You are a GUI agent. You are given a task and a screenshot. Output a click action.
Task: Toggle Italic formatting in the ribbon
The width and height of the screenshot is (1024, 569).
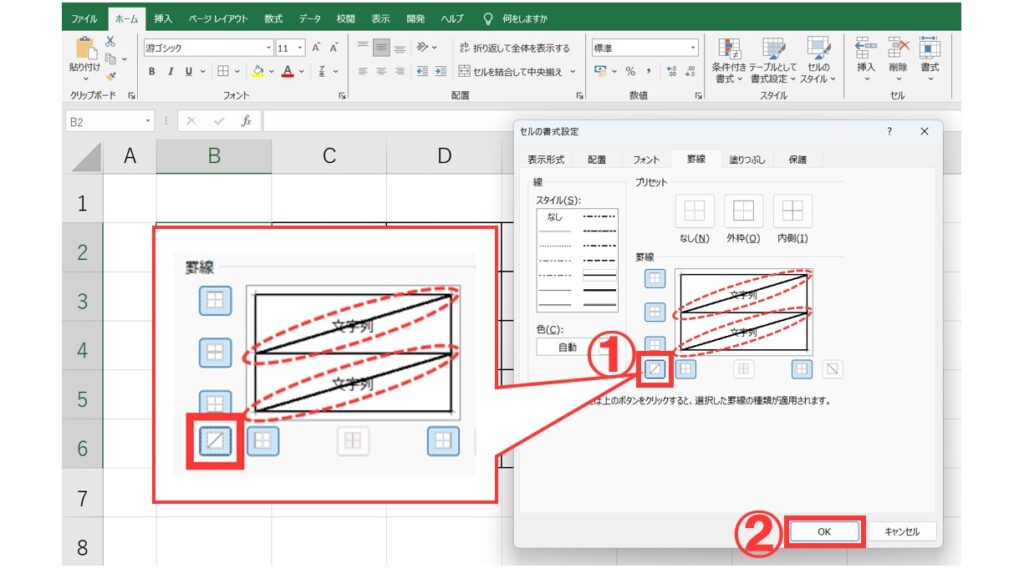point(170,71)
